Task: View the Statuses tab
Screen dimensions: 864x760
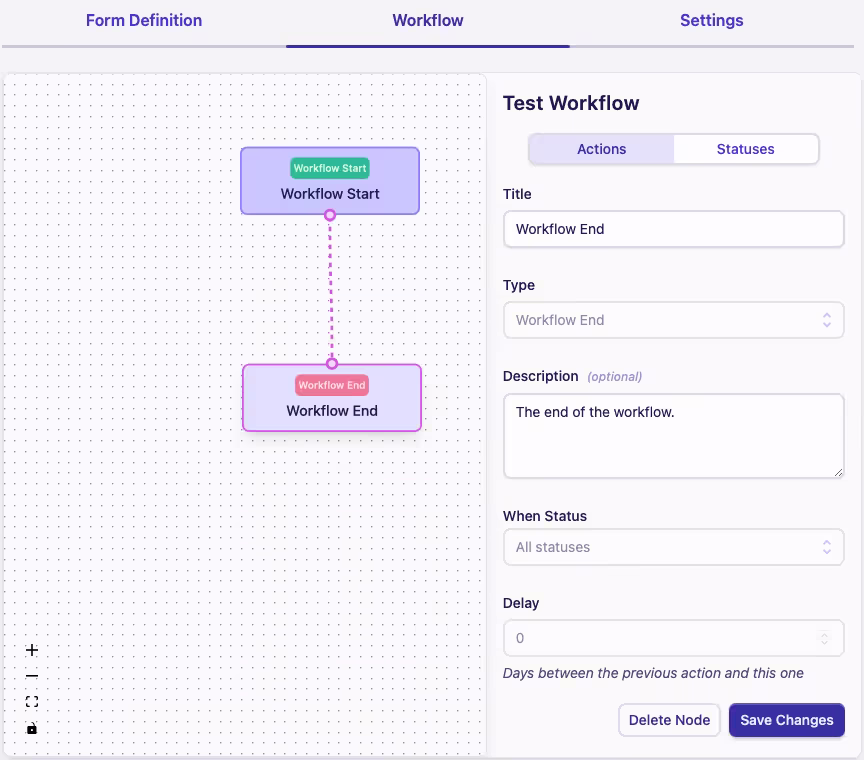Action: [x=745, y=148]
